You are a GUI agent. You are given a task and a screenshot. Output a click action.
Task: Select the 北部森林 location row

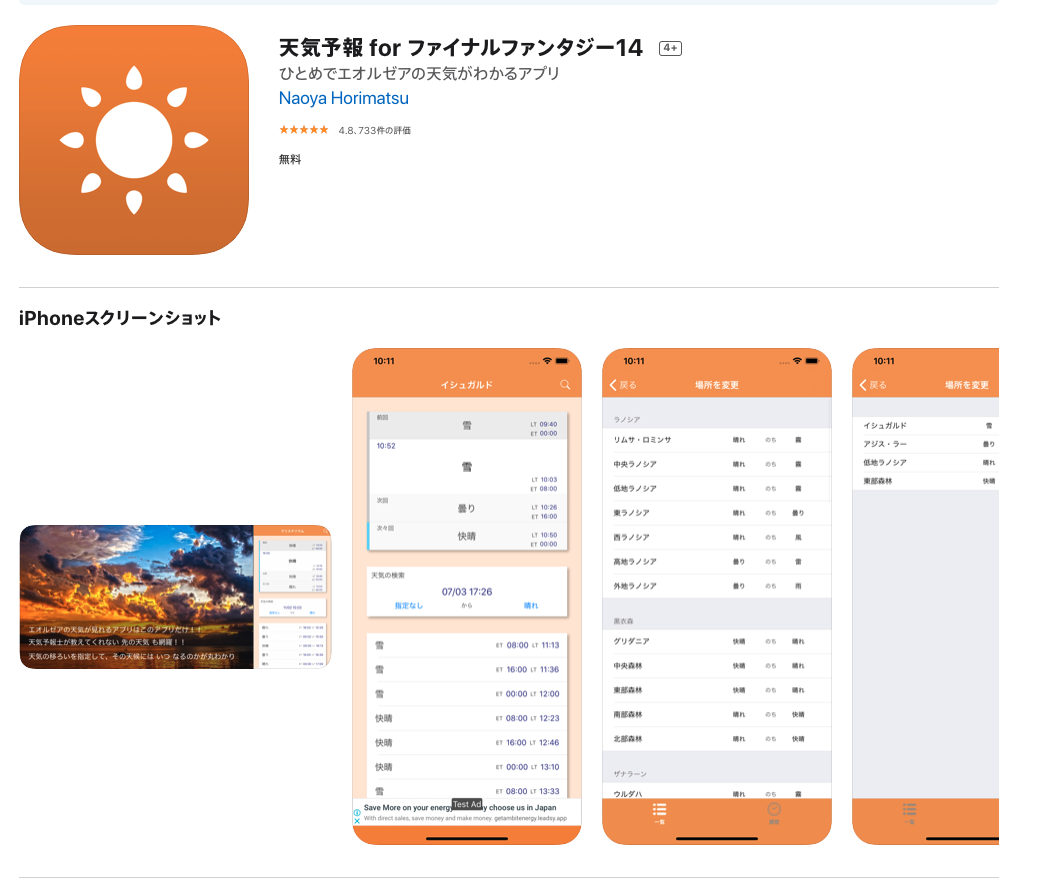716,739
